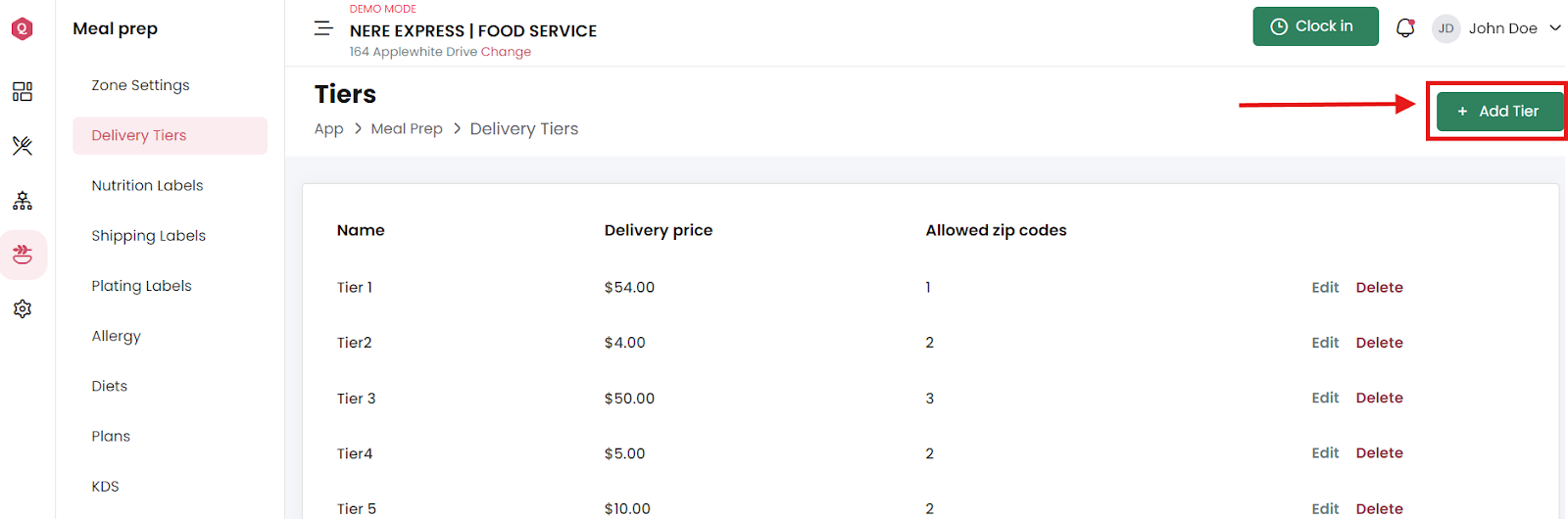Screen dimensions: 1568x519
Task: Select the meal prep bowl icon
Action: click(x=23, y=255)
